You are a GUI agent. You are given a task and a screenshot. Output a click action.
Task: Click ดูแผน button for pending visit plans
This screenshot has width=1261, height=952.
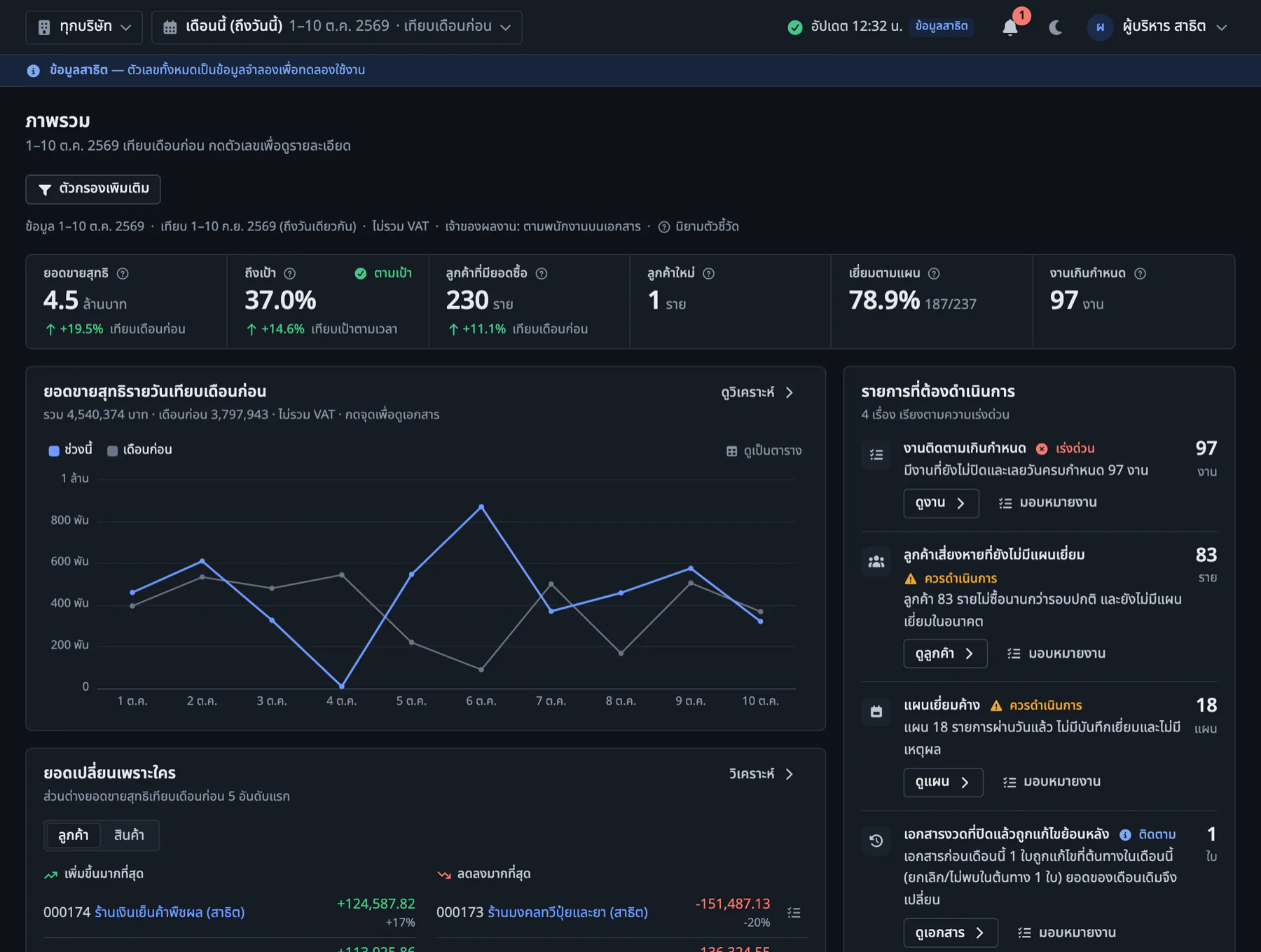tap(943, 782)
